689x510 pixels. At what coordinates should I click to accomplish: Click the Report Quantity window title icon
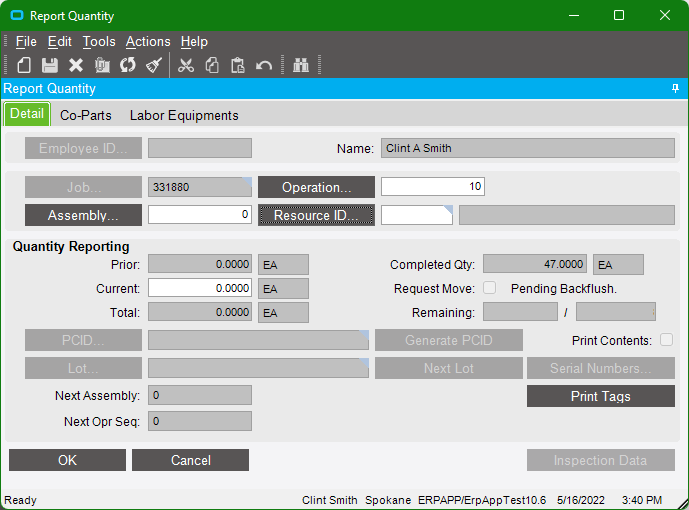pyautogui.click(x=17, y=16)
